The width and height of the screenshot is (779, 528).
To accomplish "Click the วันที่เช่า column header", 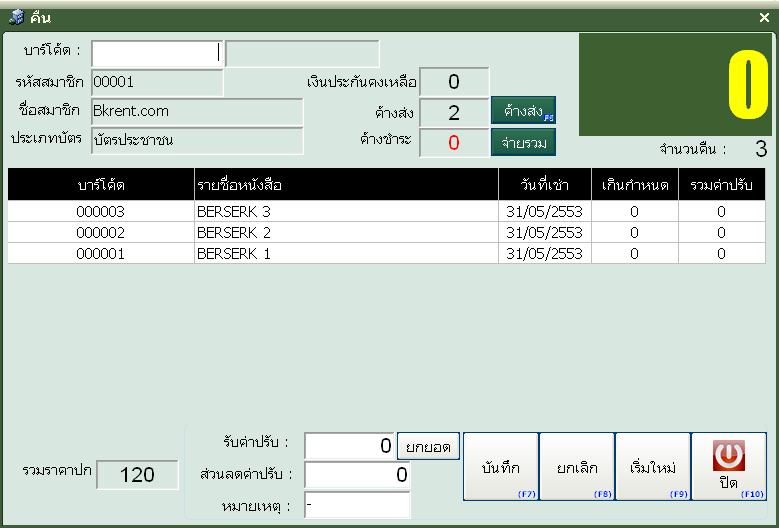I will tap(545, 185).
